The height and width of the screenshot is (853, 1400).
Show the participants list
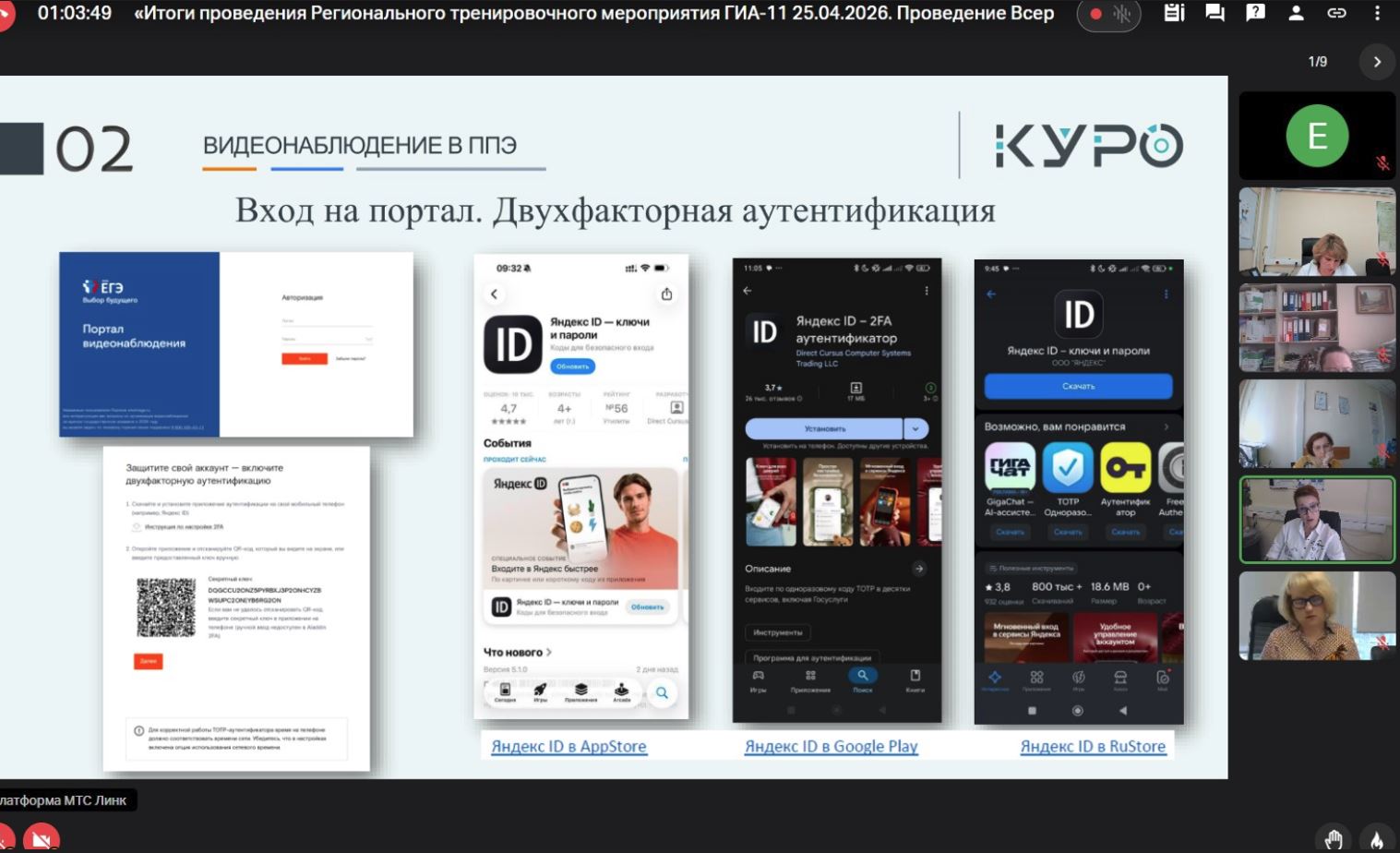pyautogui.click(x=1296, y=13)
